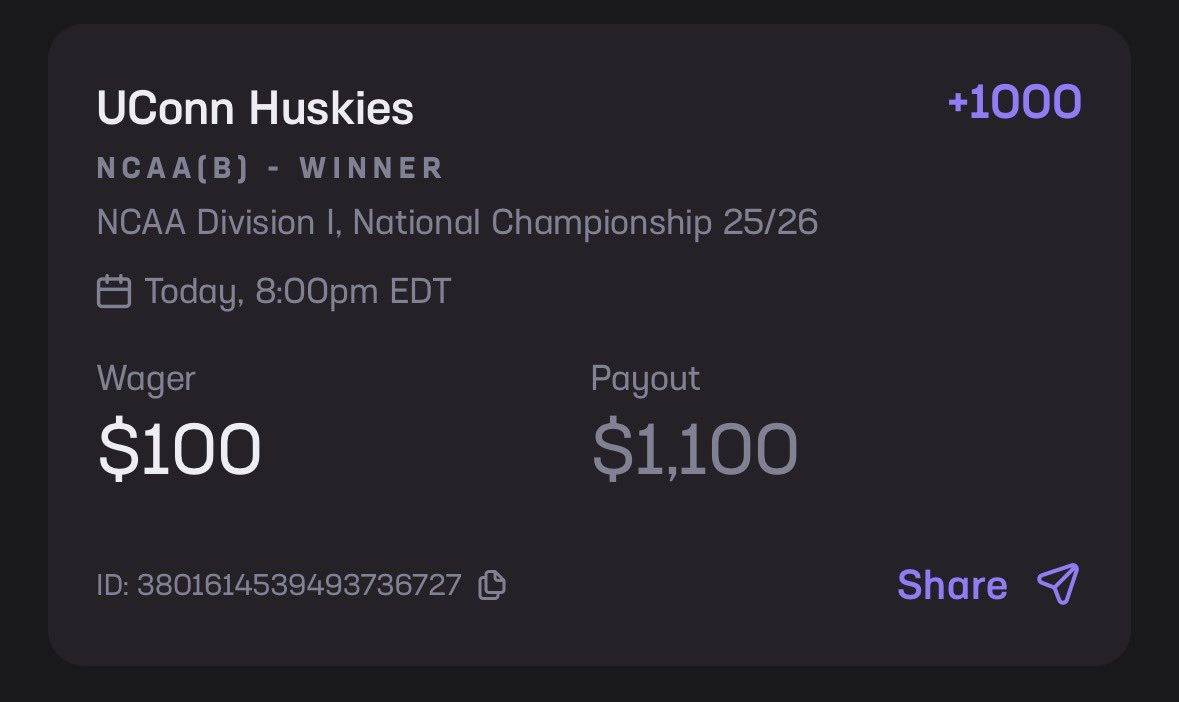
Task: Click the National Championship 25/26 text
Action: [x=585, y=222]
